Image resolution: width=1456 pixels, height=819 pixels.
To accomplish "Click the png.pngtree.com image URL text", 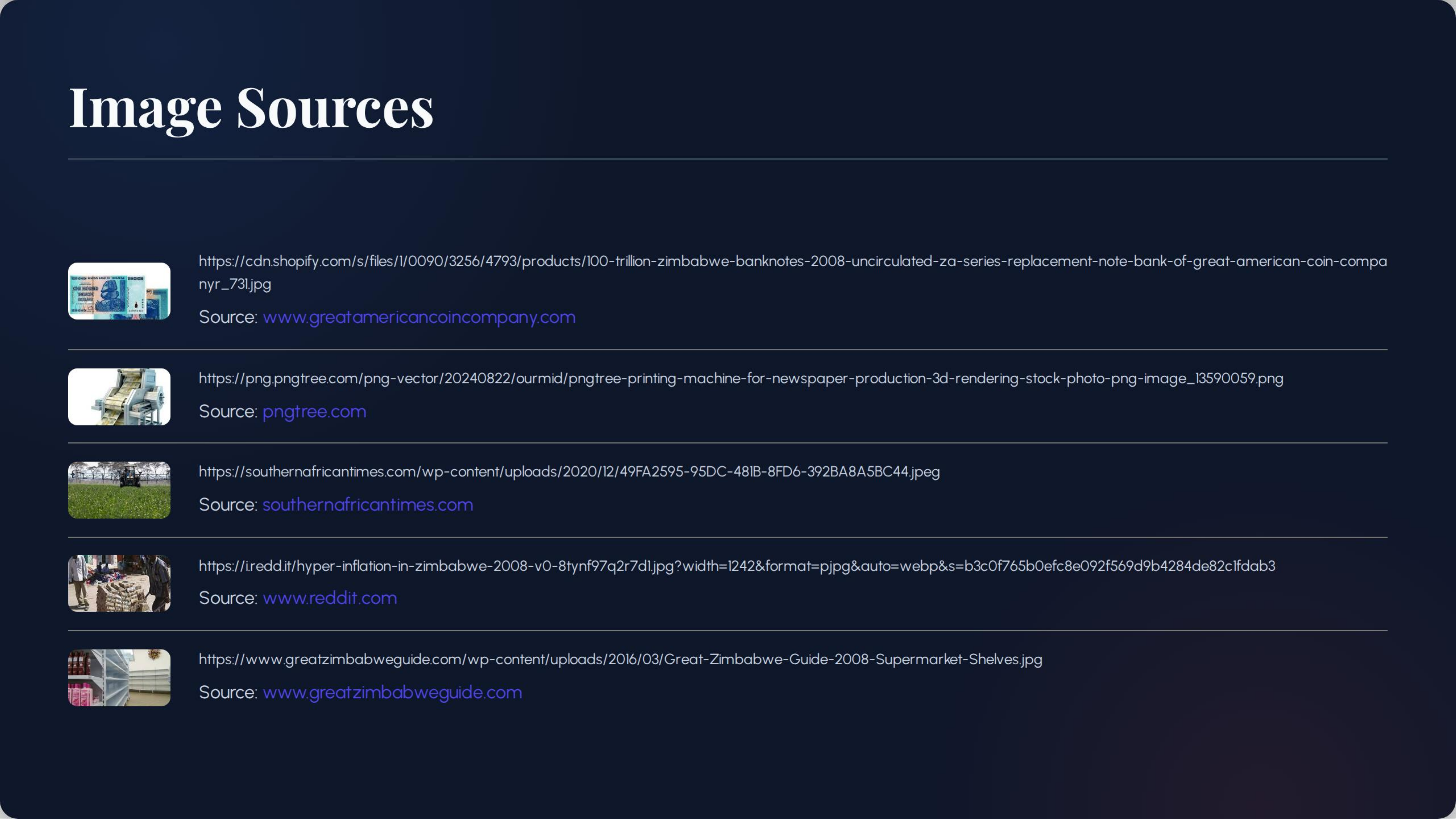I will coord(740,379).
